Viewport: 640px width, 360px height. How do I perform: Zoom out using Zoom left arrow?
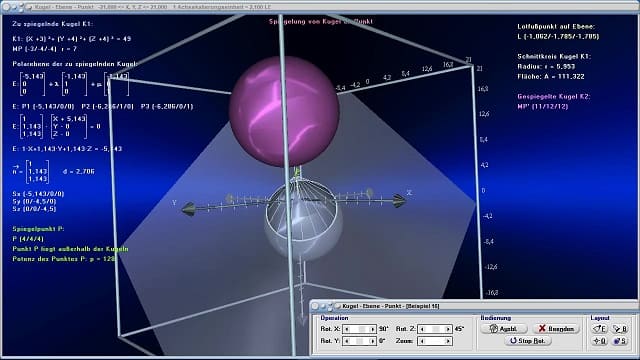click(x=422, y=341)
